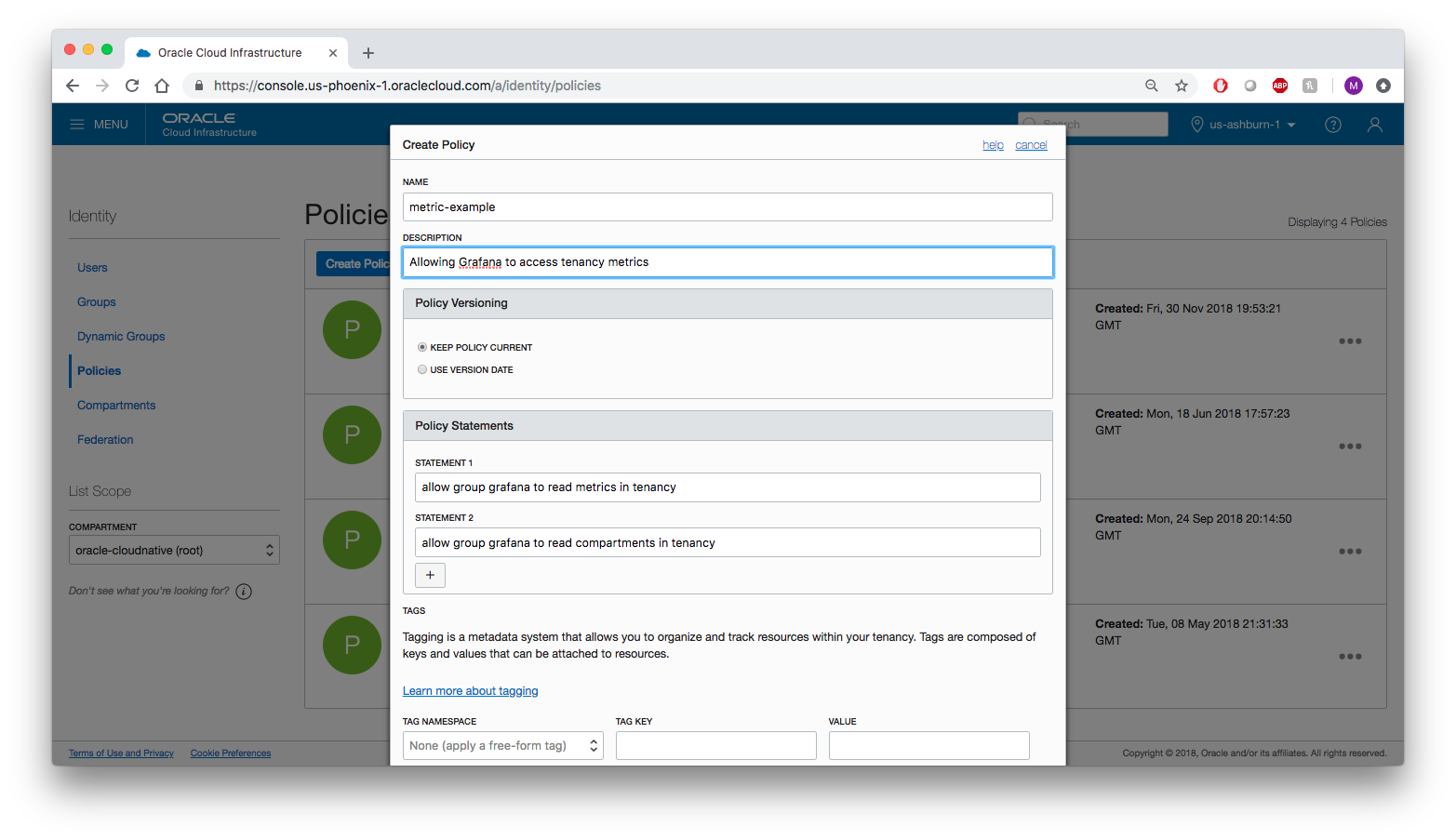Click a green P policy avatar icon
This screenshot has width=1456, height=840.
tap(352, 329)
